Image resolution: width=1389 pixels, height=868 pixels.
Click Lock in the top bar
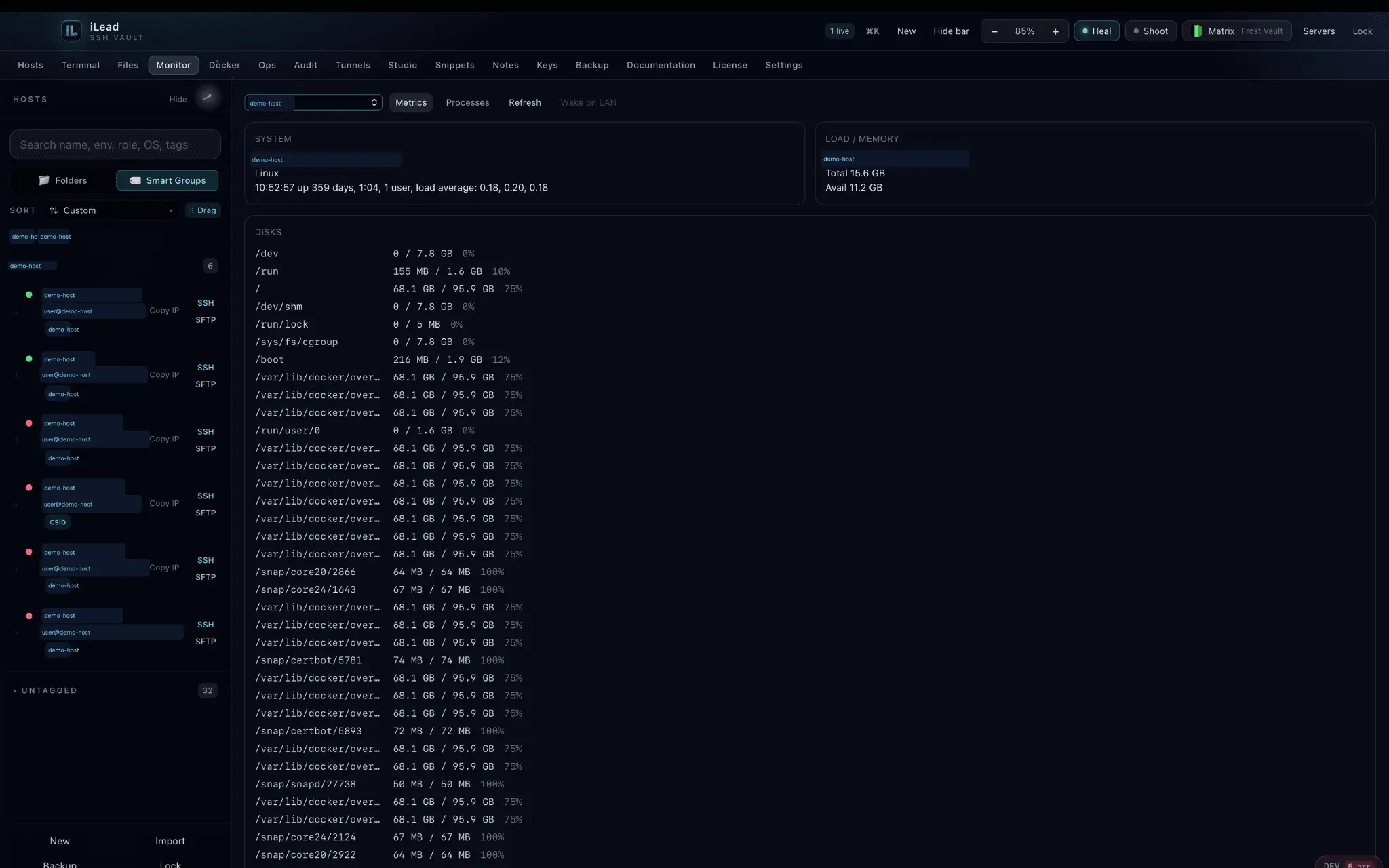tap(1362, 31)
